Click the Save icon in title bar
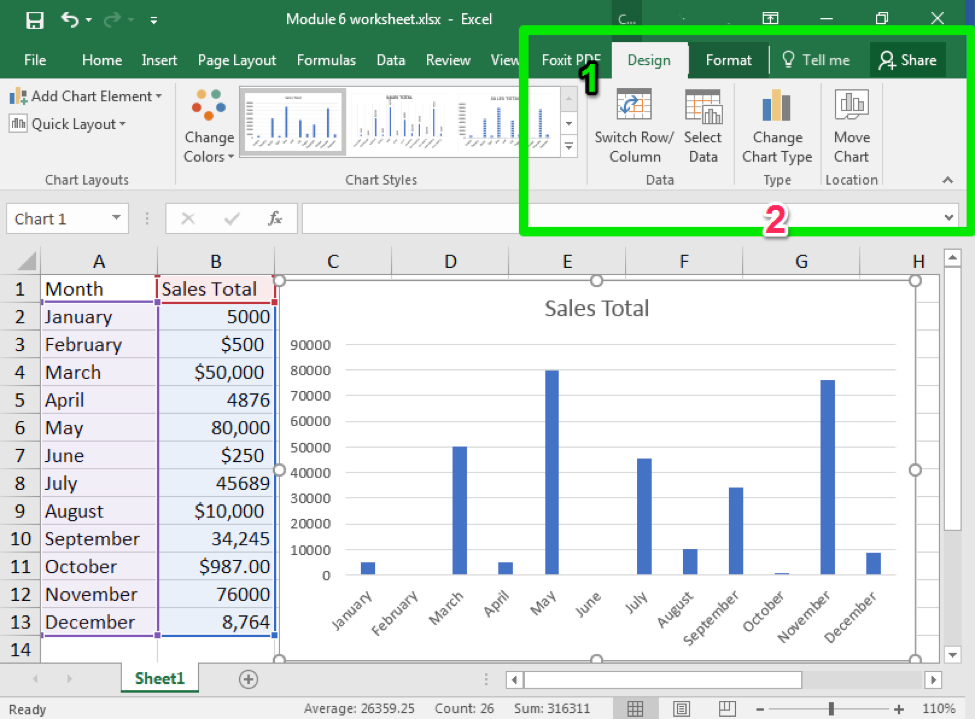This screenshot has height=719, width=975. pyautogui.click(x=34, y=19)
